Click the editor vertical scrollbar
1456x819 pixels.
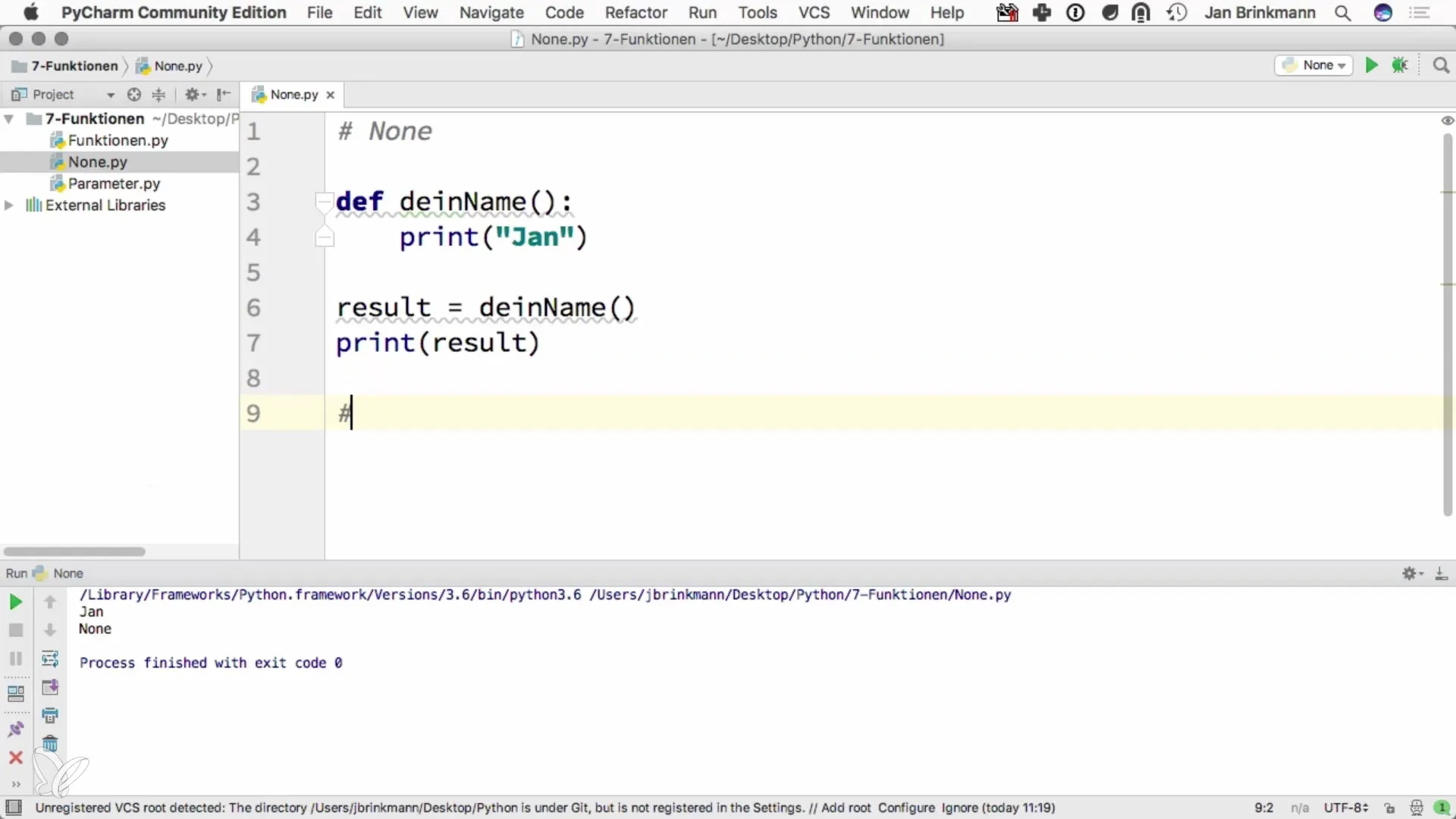[1447, 325]
